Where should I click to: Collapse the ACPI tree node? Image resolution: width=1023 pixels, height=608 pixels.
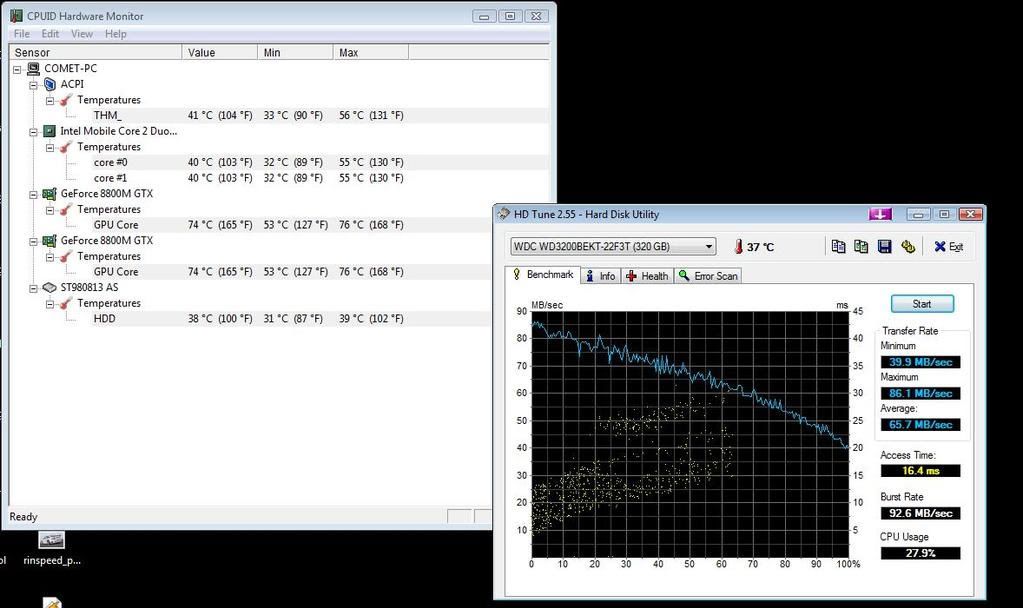coord(34,85)
